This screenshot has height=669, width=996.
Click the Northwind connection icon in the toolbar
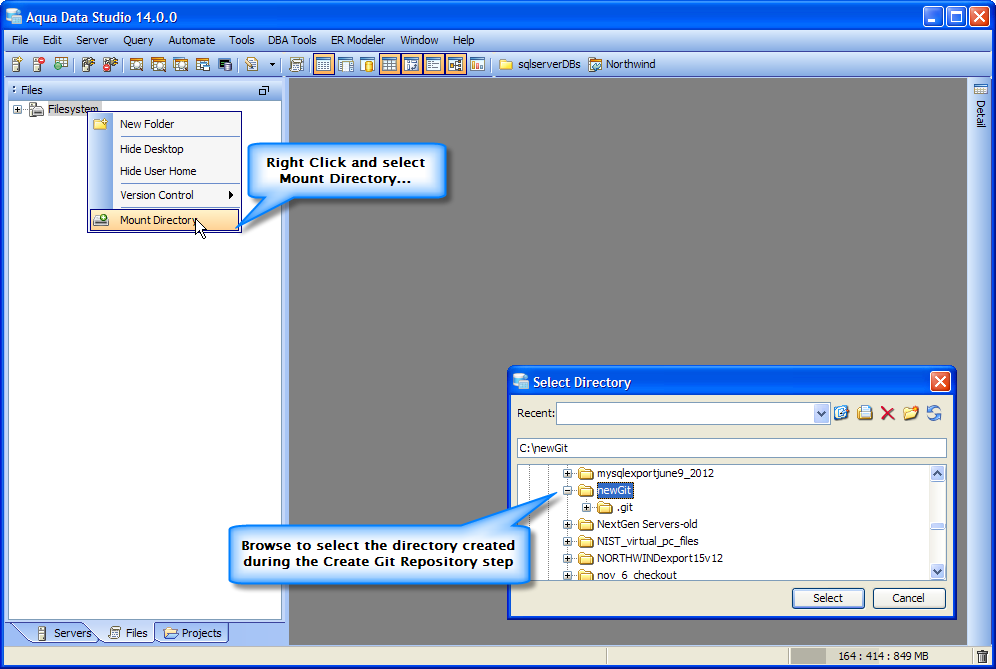tap(595, 64)
